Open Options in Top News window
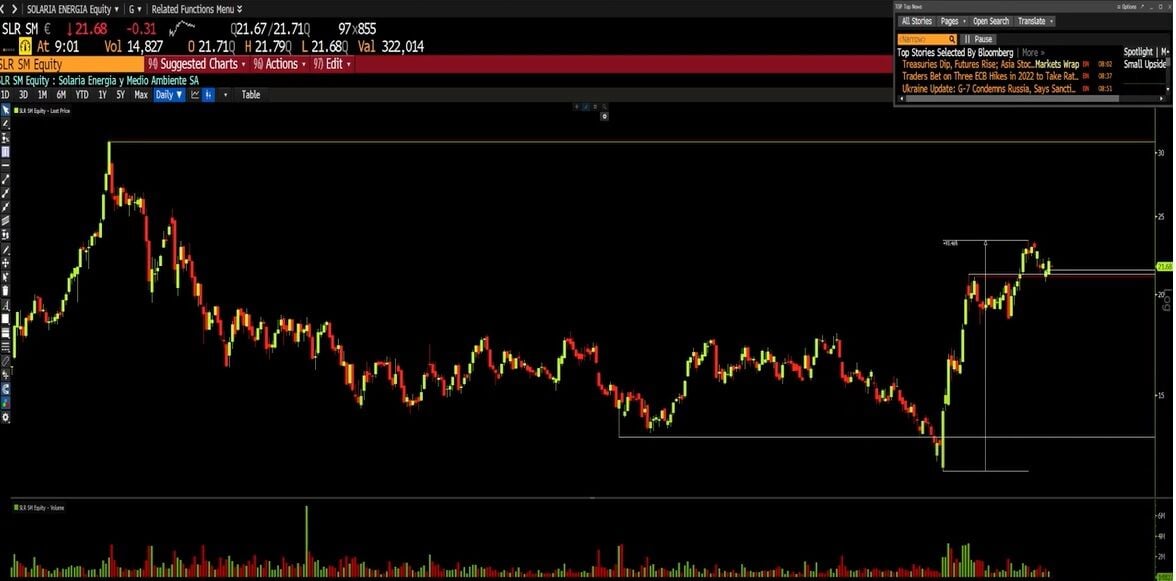The image size is (1176, 581). [1128, 6]
